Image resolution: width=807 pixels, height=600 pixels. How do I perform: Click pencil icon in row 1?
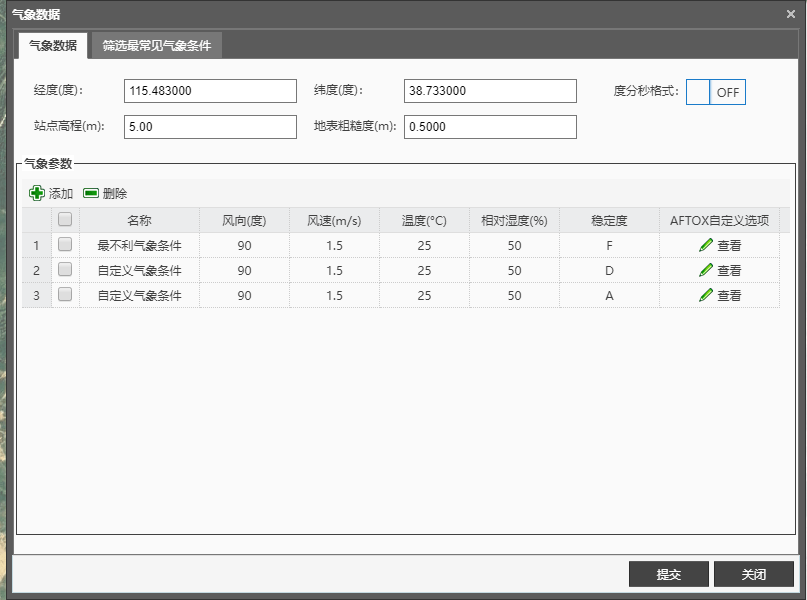click(x=706, y=245)
